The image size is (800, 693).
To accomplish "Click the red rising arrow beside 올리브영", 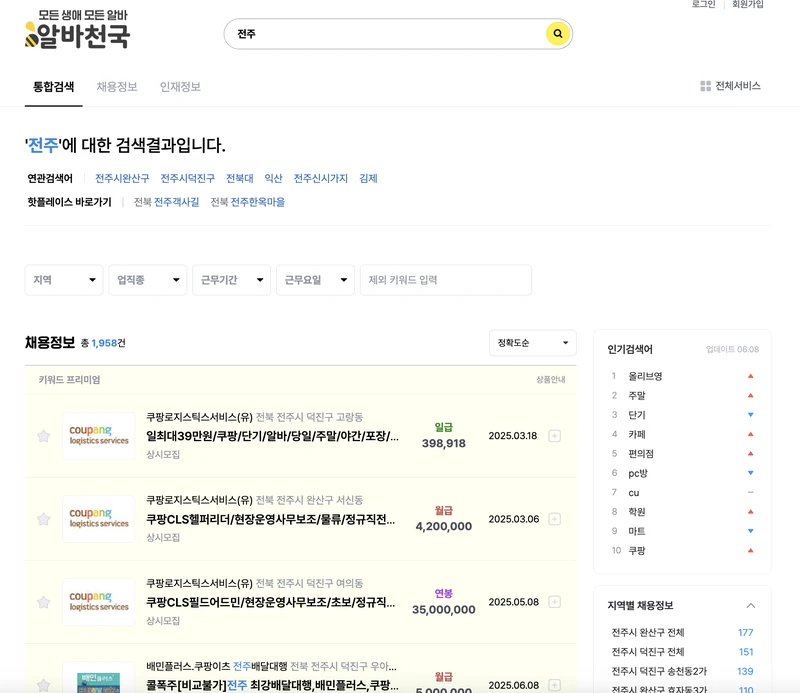I will 750,374.
